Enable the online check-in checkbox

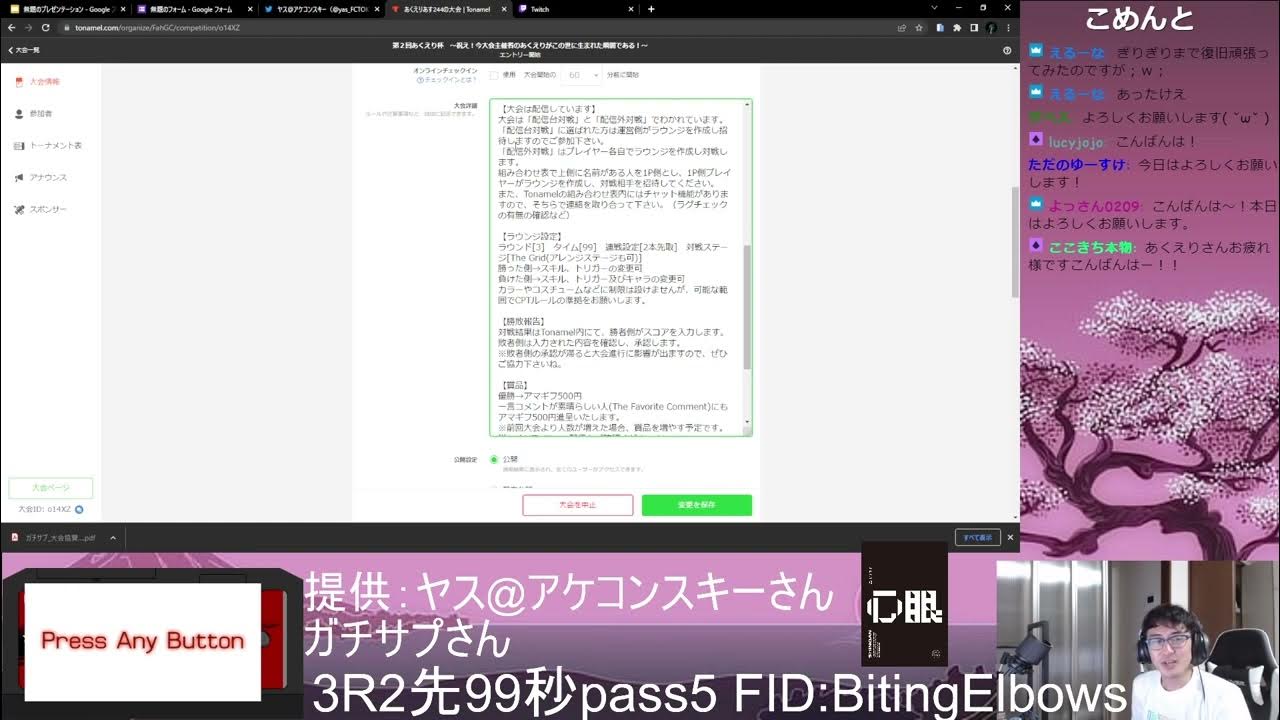click(494, 75)
